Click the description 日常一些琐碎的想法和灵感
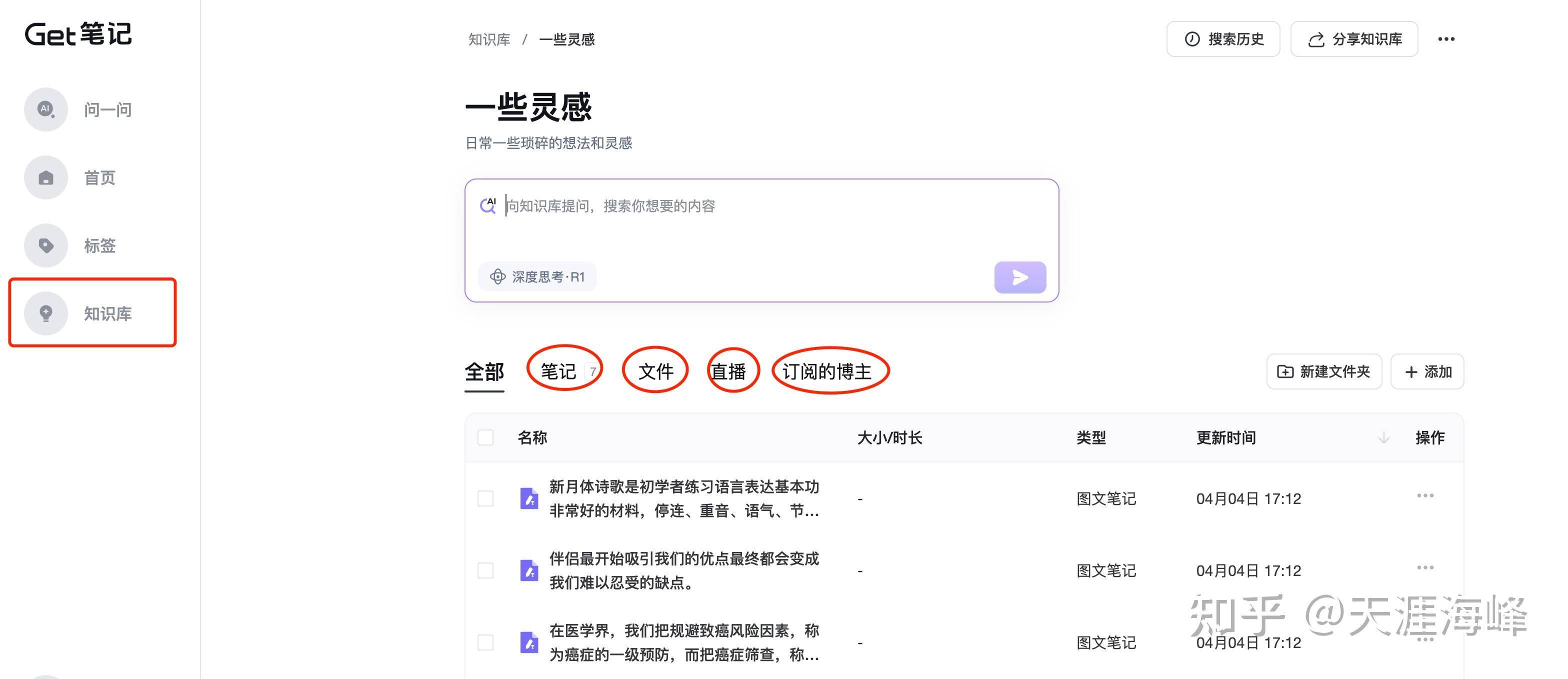Viewport: 1568px width, 679px height. pos(548,143)
